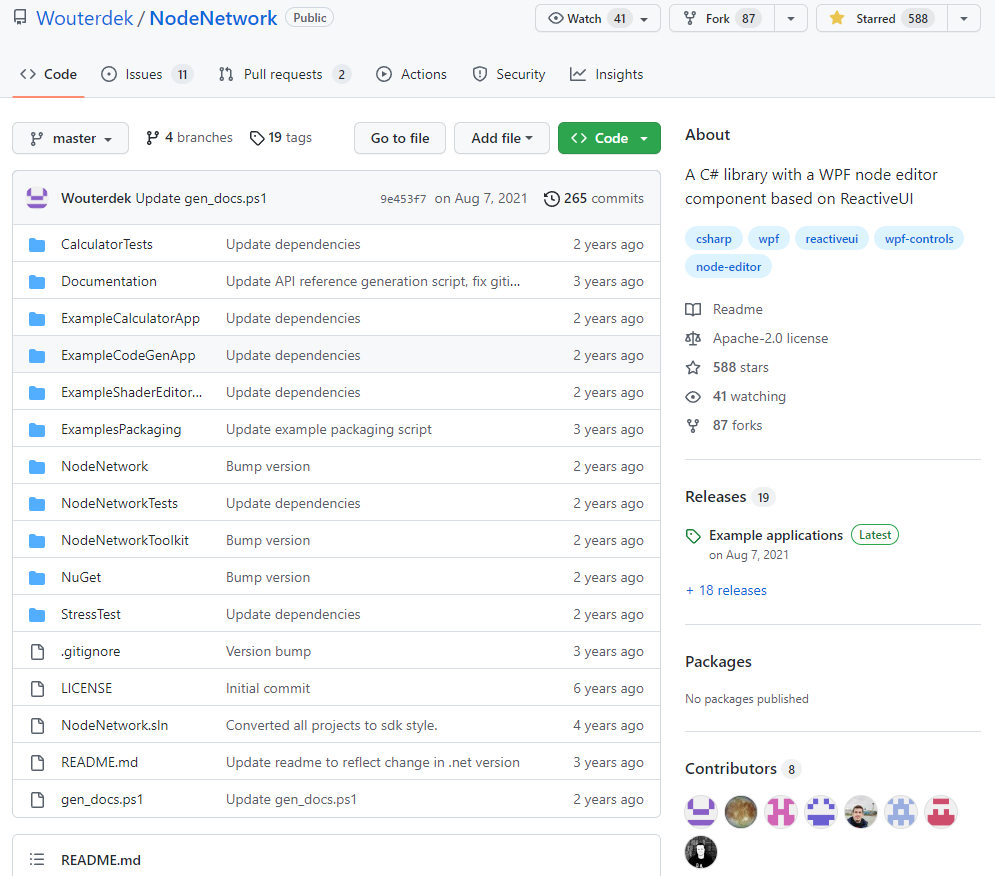The image size is (995, 876).
Task: Click the ExamplesPackaging folder icon
Action: coord(37,430)
